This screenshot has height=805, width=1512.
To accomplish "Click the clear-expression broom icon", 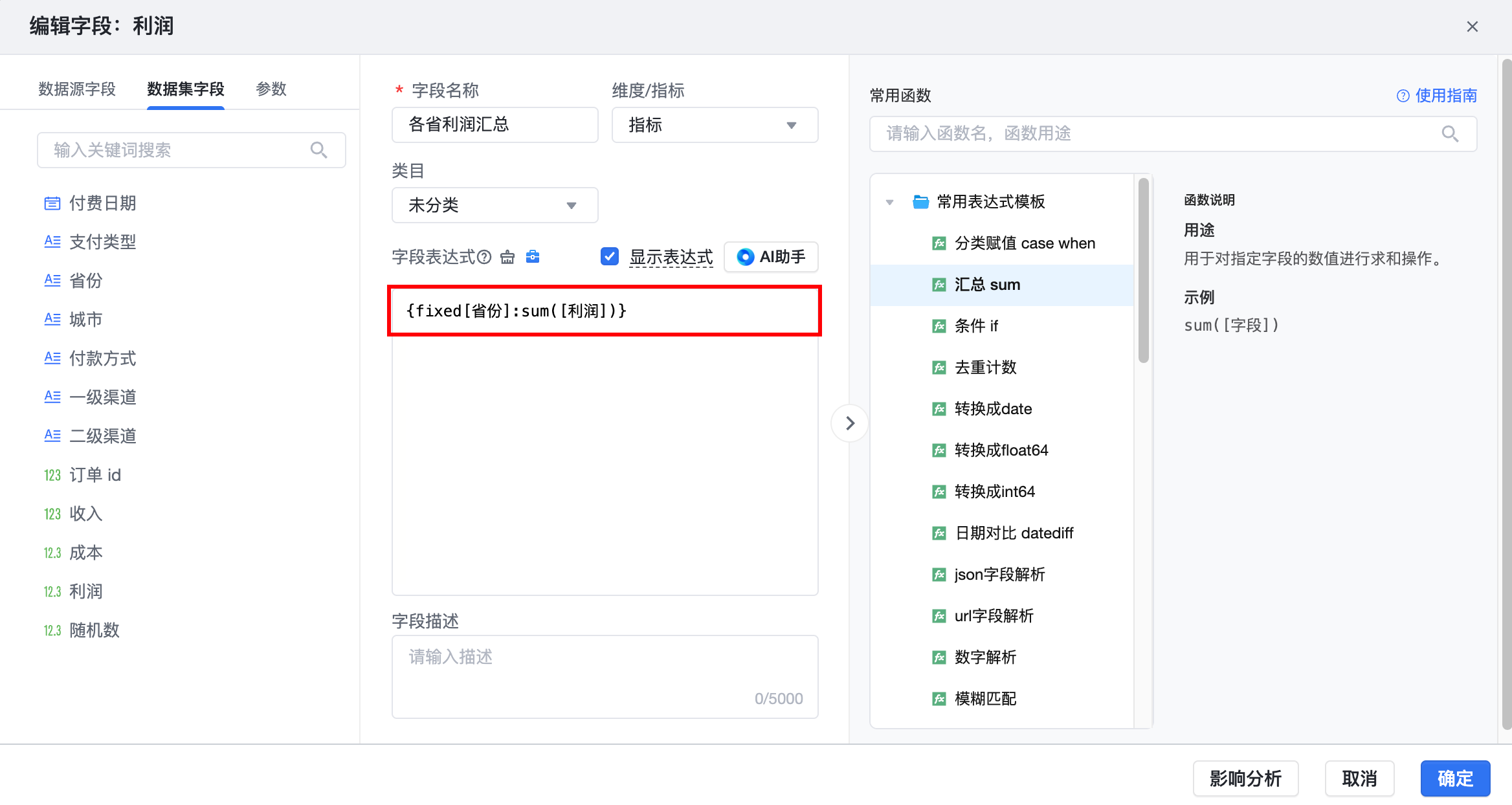I will pos(507,258).
